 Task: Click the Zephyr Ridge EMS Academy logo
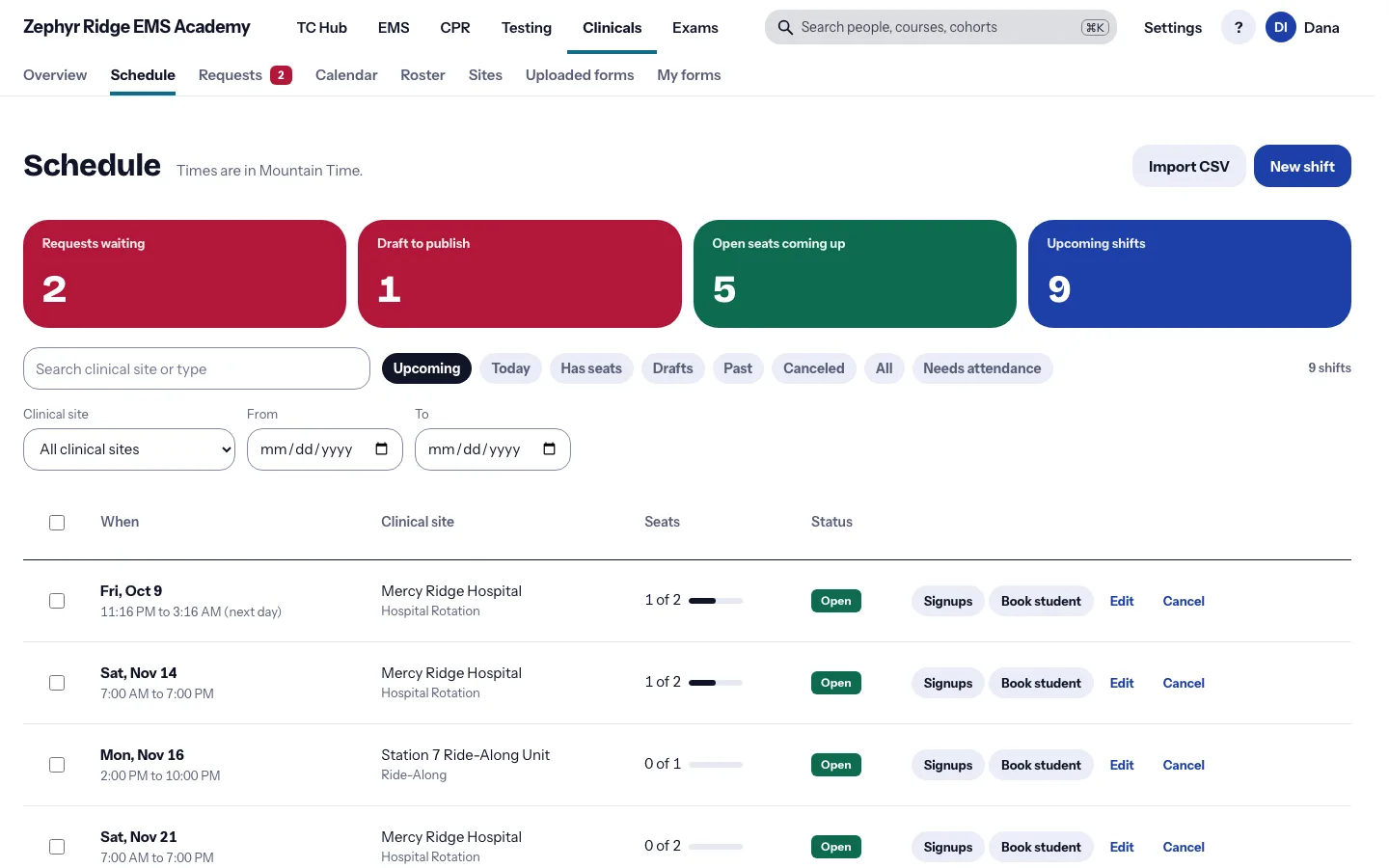point(137,27)
